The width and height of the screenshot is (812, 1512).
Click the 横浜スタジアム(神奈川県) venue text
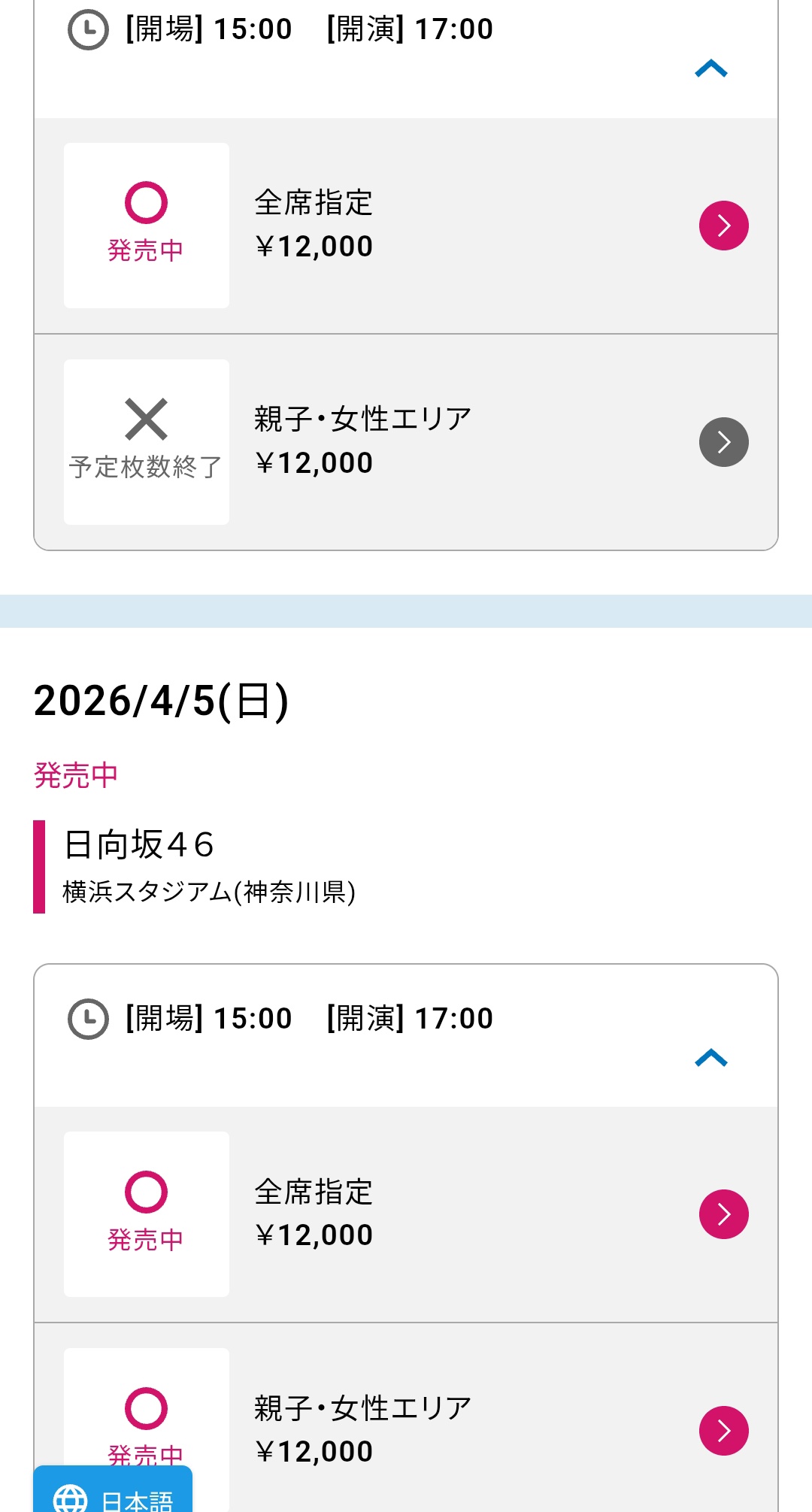209,892
